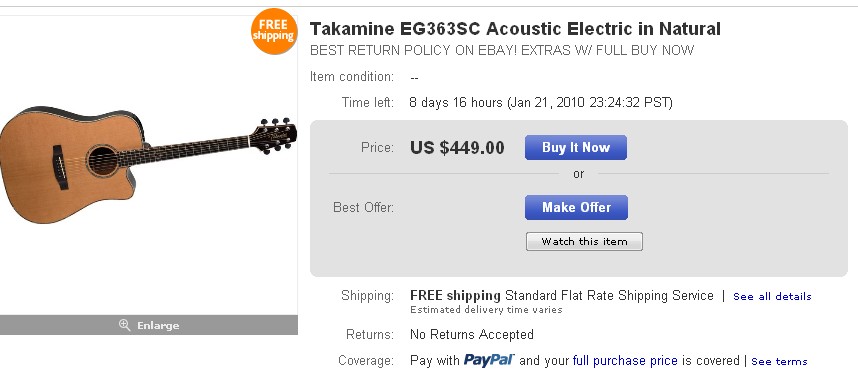
Task: Click the Enlarge label under the photo
Action: pos(158,326)
